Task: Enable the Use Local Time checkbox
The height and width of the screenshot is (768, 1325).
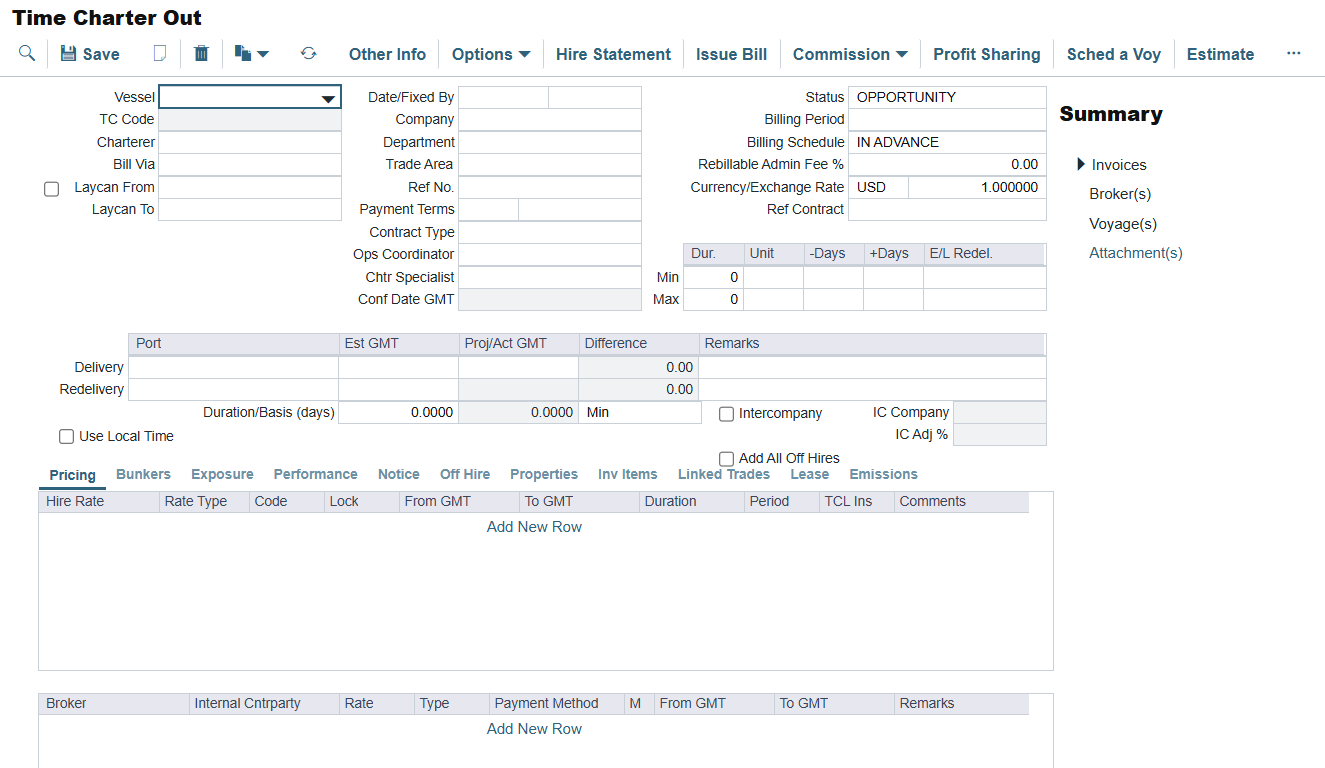Action: pyautogui.click(x=67, y=436)
